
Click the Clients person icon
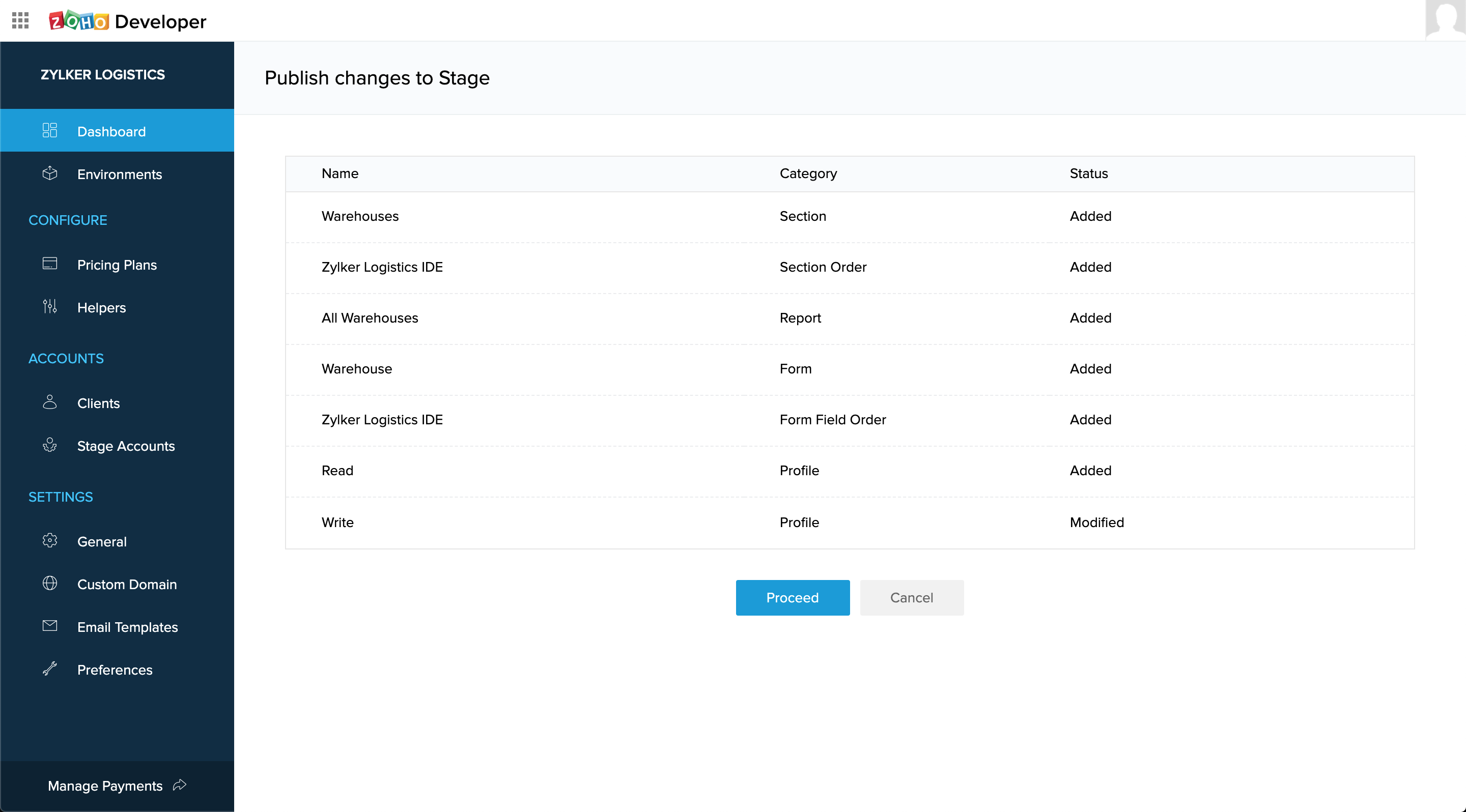(x=49, y=402)
